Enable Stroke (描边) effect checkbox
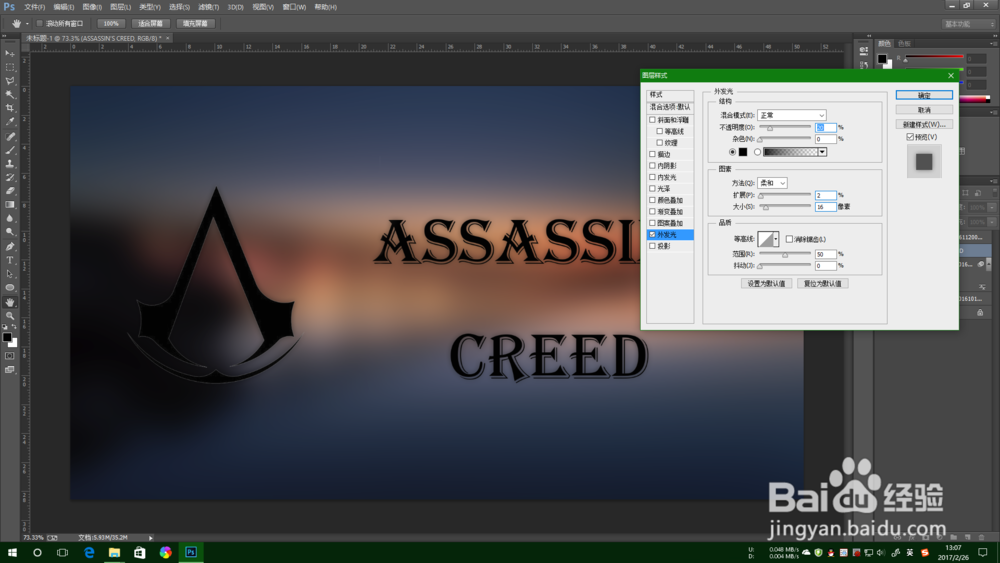Viewport: 1000px width, 563px height. click(x=652, y=154)
